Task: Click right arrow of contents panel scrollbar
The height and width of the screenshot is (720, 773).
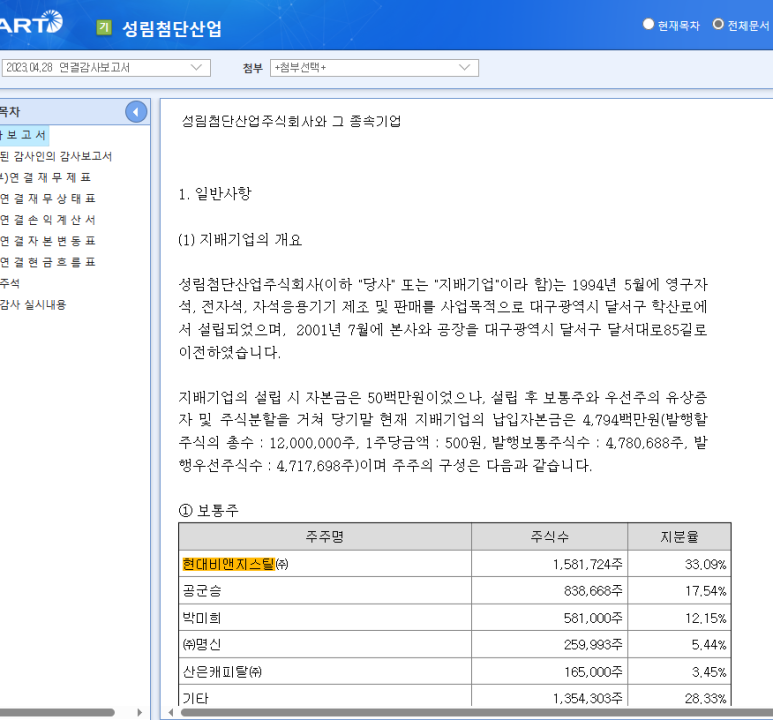Action: [x=140, y=712]
